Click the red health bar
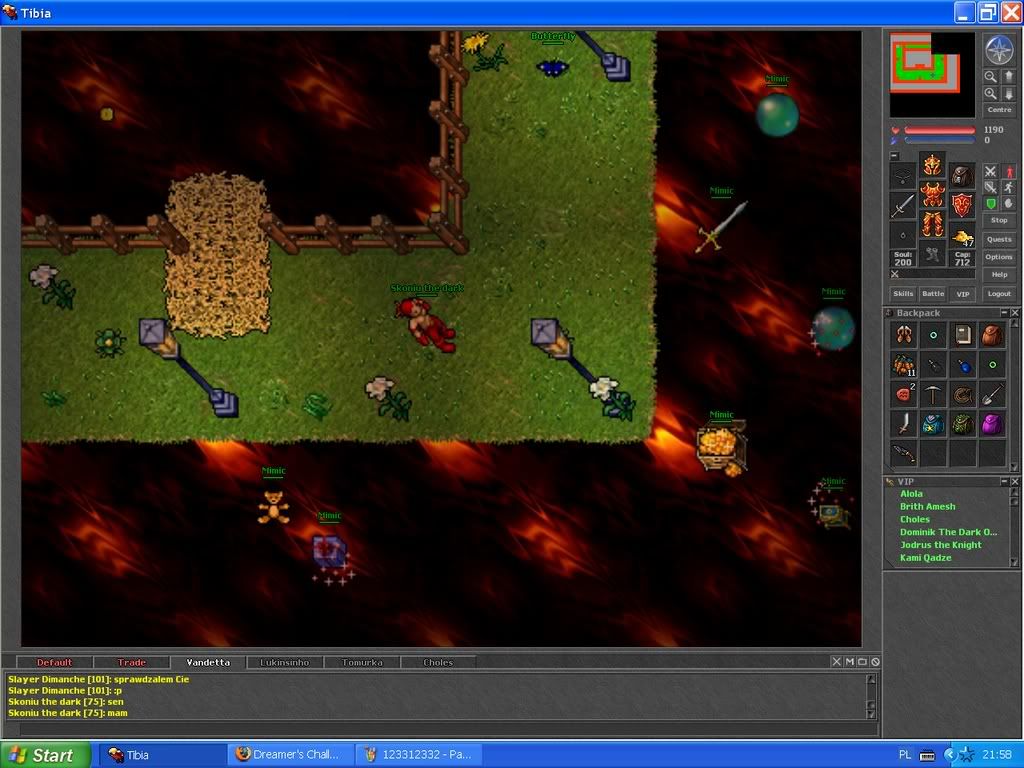This screenshot has height=768, width=1024. pyautogui.click(x=939, y=131)
